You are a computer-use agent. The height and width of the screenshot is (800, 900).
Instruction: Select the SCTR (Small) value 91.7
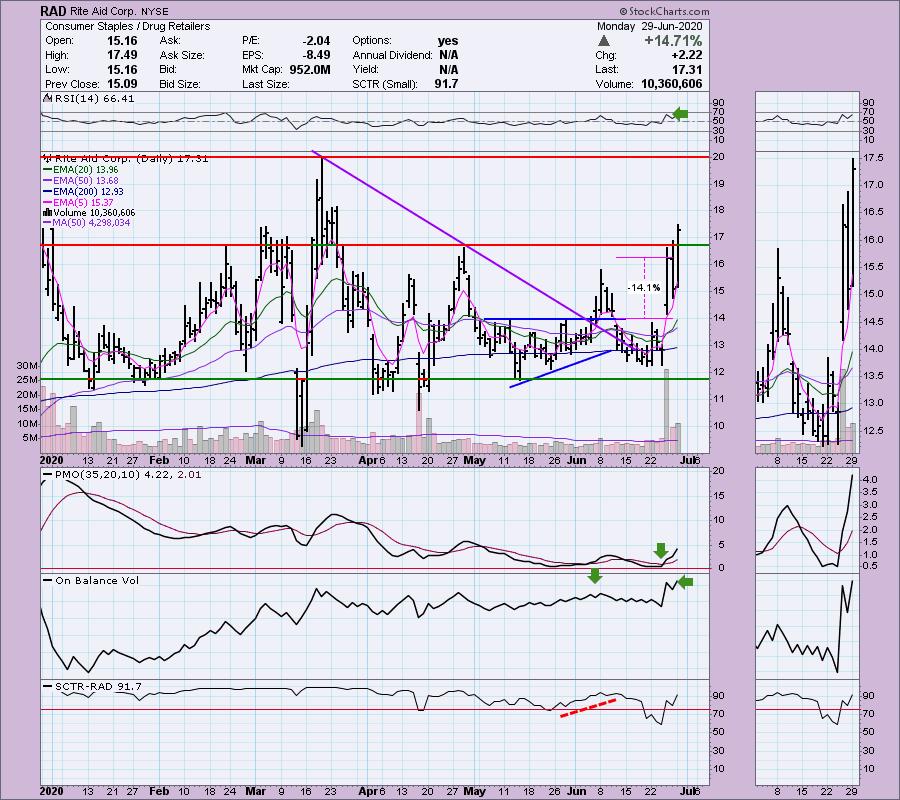pos(447,84)
